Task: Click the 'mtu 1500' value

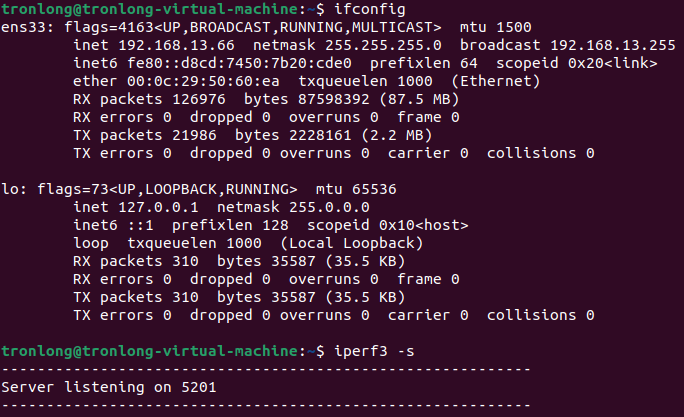Action: pyautogui.click(x=496, y=27)
